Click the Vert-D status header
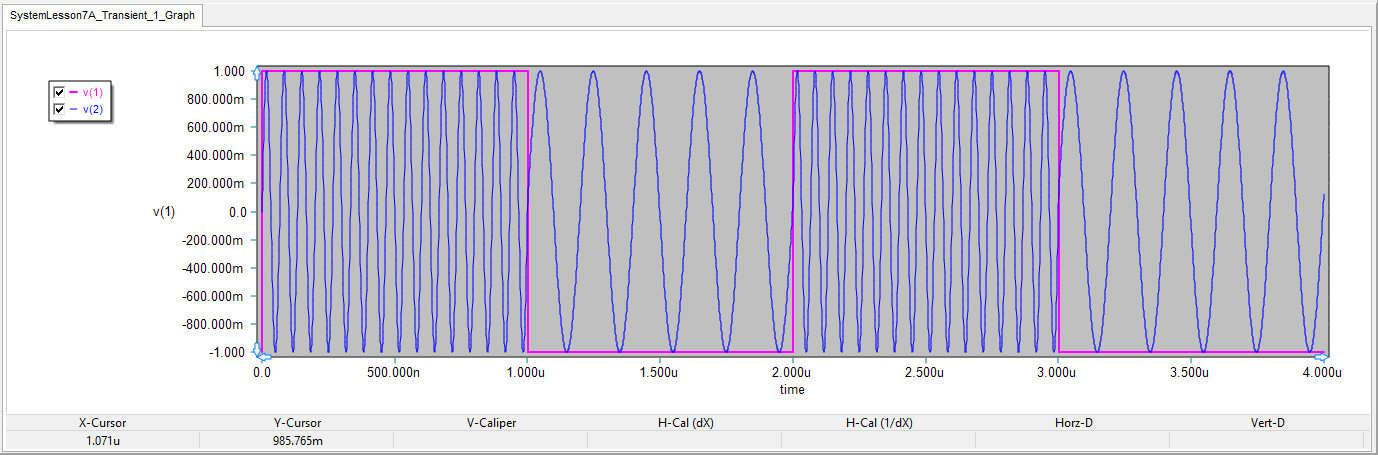 click(x=1267, y=423)
